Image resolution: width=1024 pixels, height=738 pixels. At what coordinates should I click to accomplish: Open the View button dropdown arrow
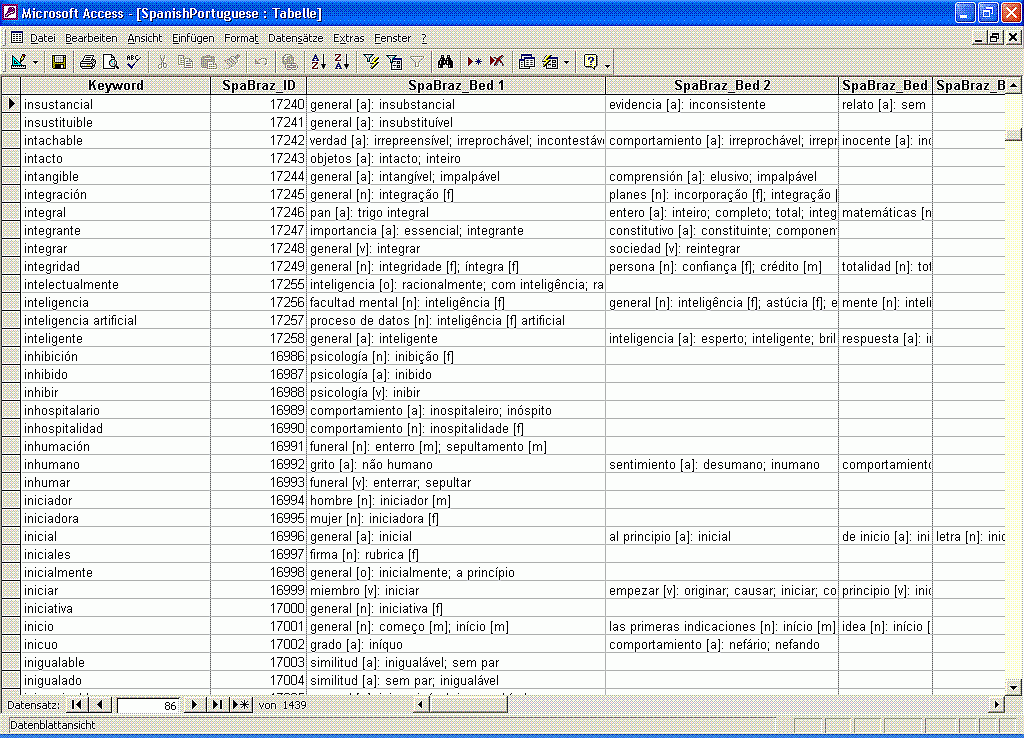tap(35, 62)
